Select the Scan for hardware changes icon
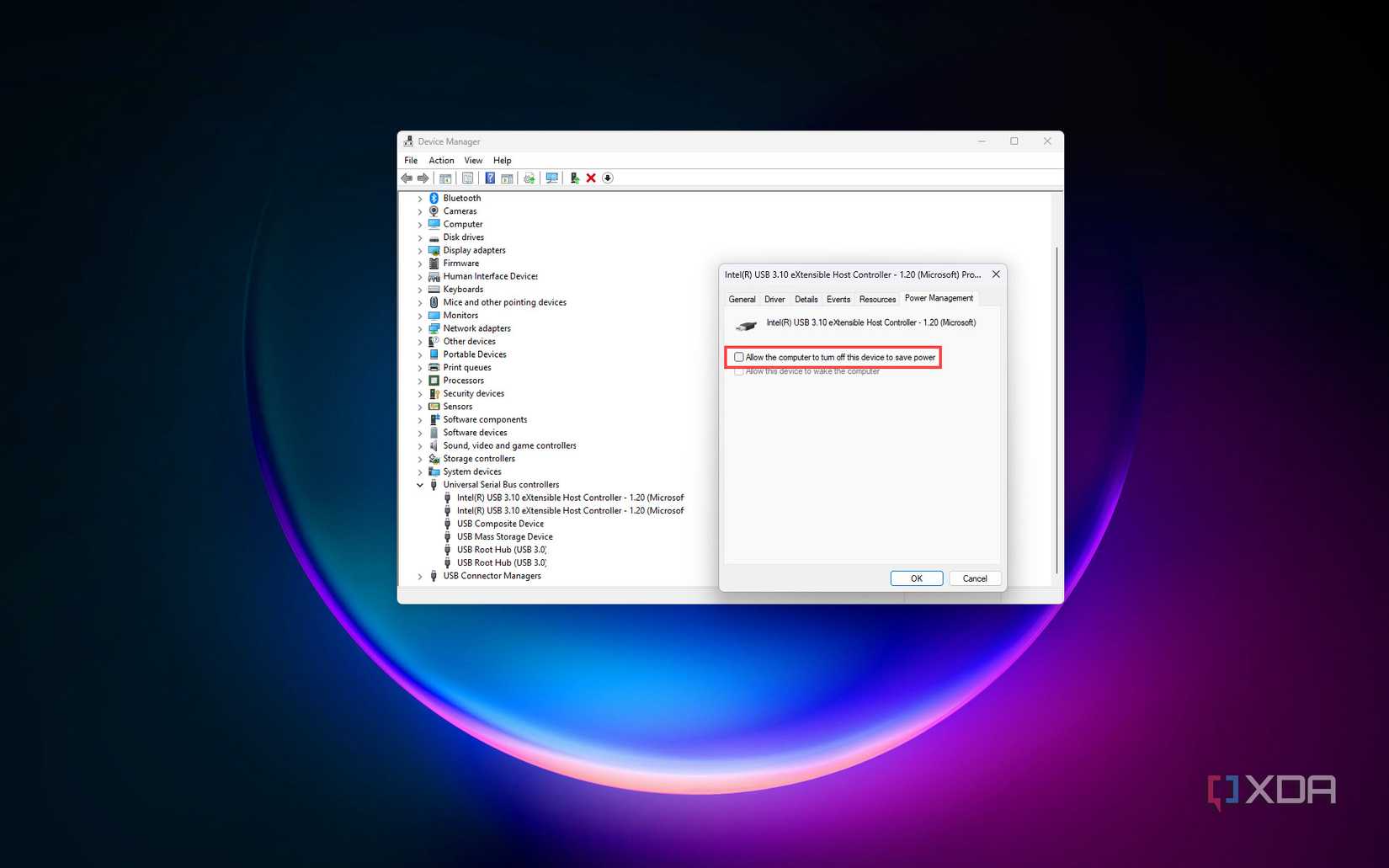1389x868 pixels. click(x=551, y=178)
